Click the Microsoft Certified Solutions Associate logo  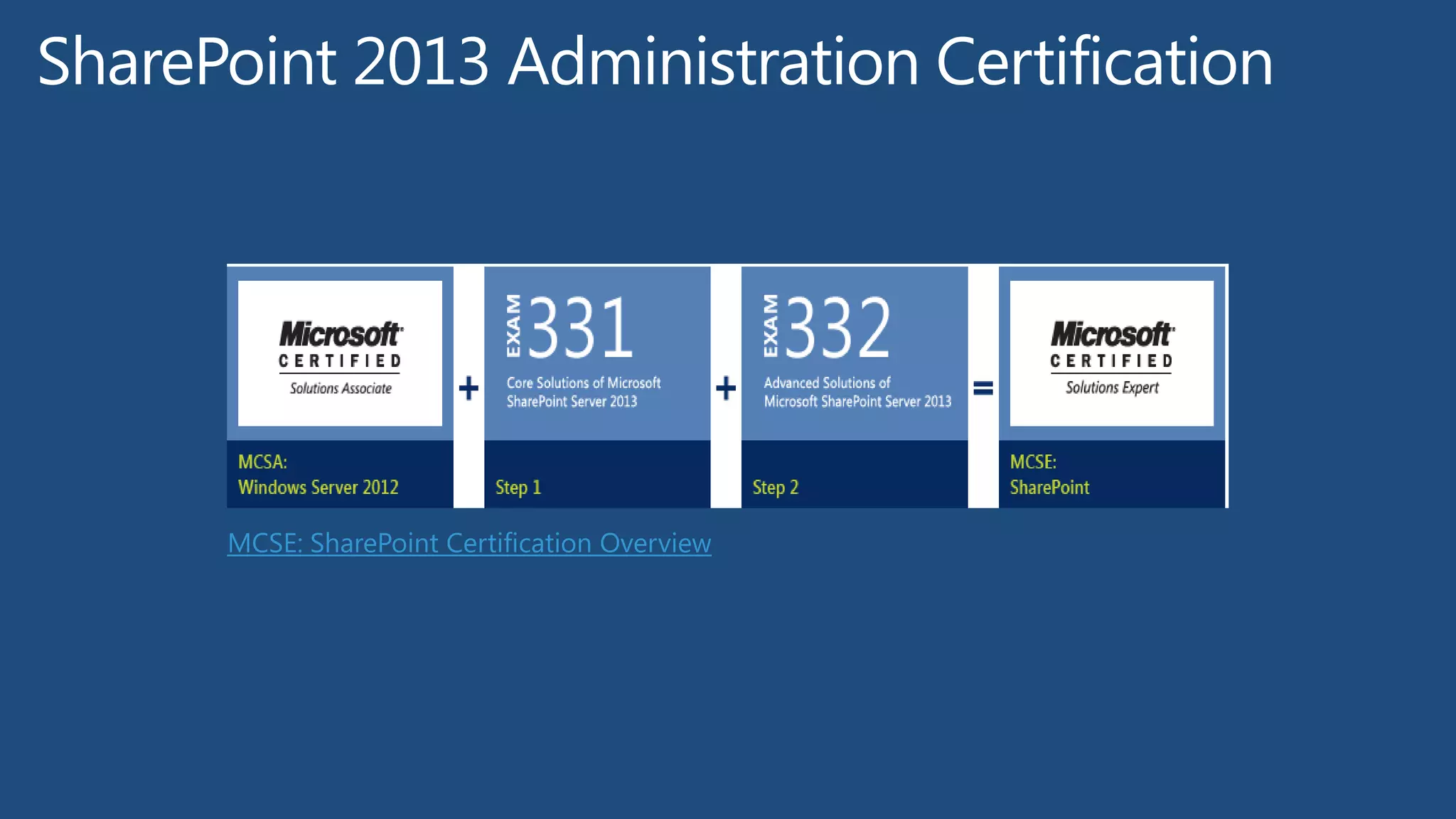(x=340, y=353)
